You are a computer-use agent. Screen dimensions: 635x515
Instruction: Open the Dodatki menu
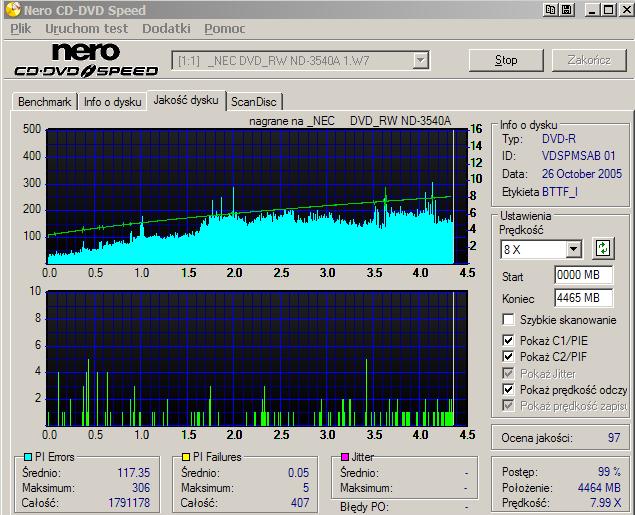[x=166, y=29]
